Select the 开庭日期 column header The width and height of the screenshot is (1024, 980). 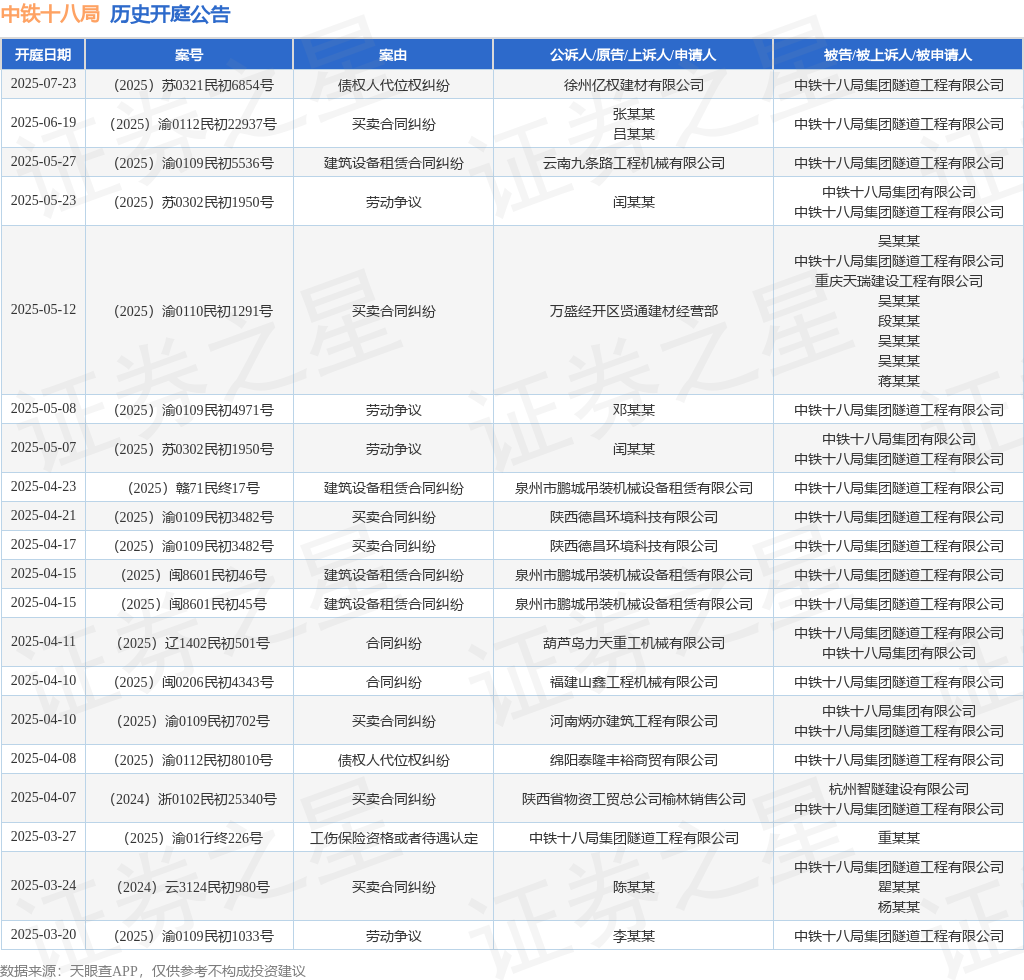(43, 55)
